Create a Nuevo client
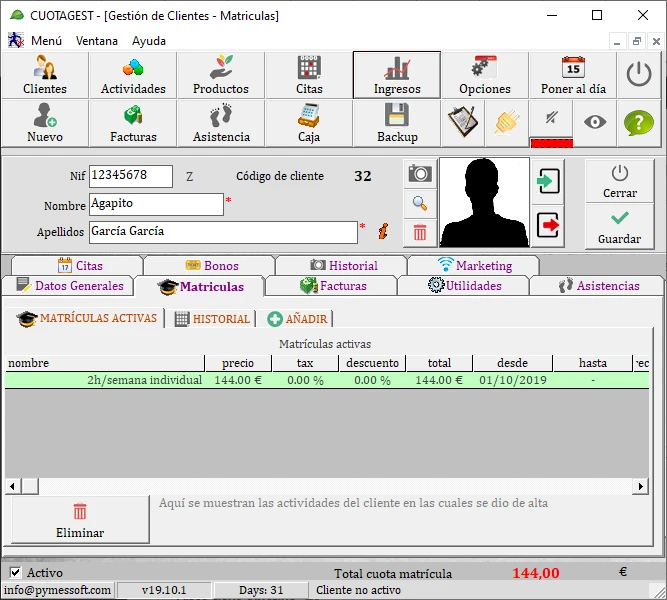 tap(45, 123)
